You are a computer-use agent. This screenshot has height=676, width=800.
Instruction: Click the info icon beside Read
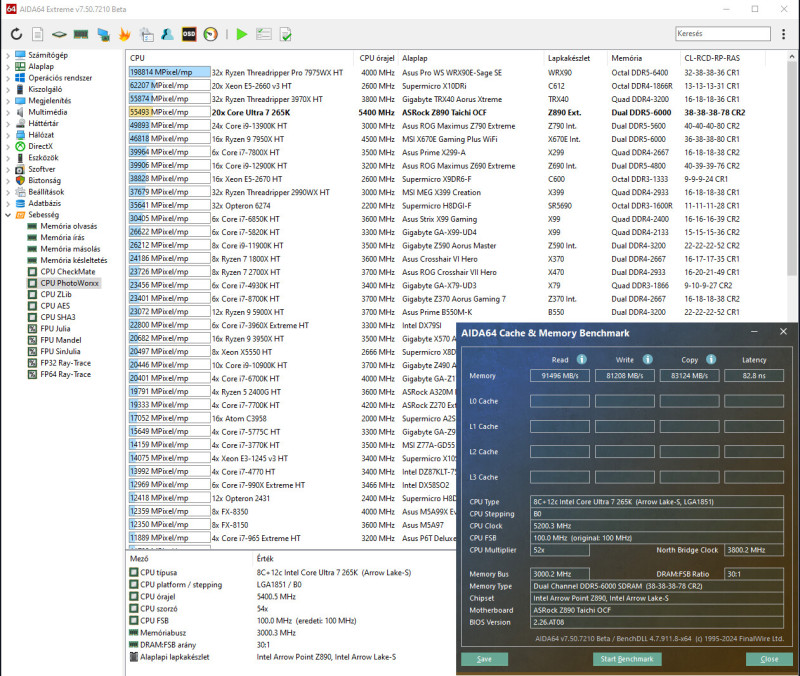click(x=581, y=359)
